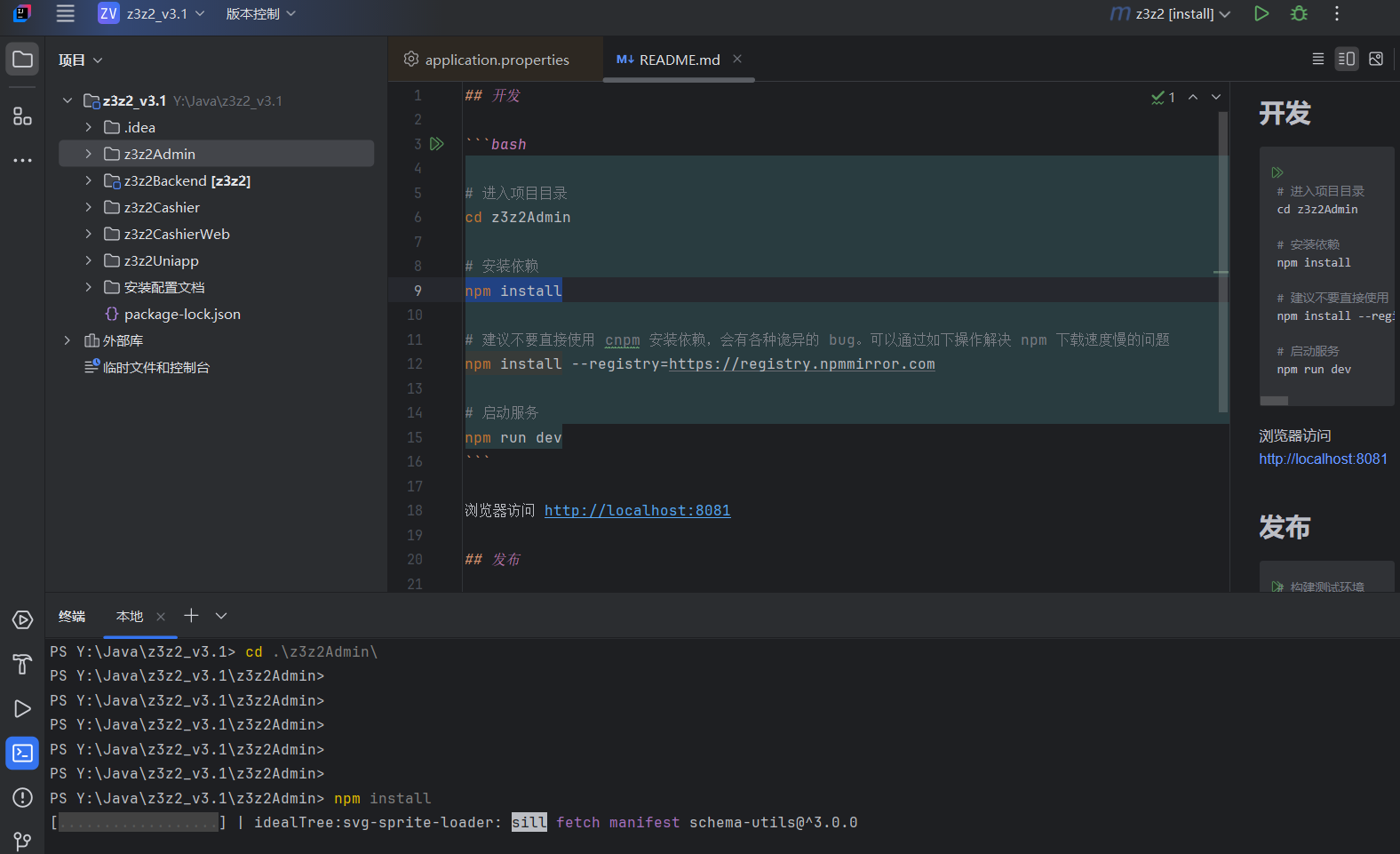This screenshot has height=854, width=1400.
Task: Go to next highlighted problem arrow
Action: (1216, 98)
